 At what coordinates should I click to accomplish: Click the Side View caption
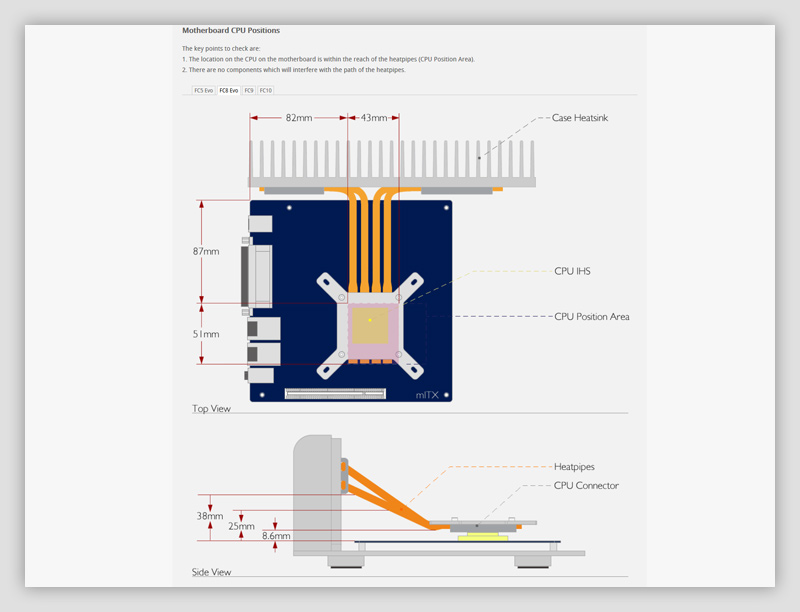pyautogui.click(x=211, y=572)
